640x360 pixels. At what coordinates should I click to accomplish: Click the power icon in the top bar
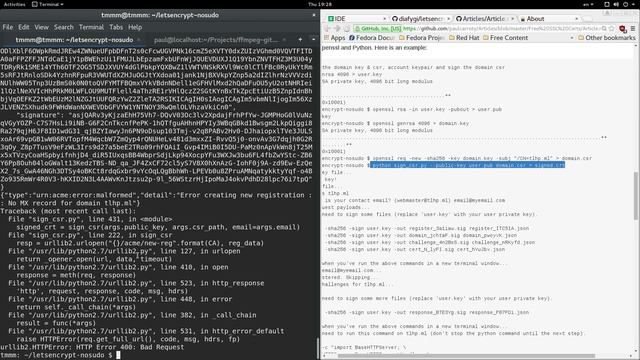(625, 4)
